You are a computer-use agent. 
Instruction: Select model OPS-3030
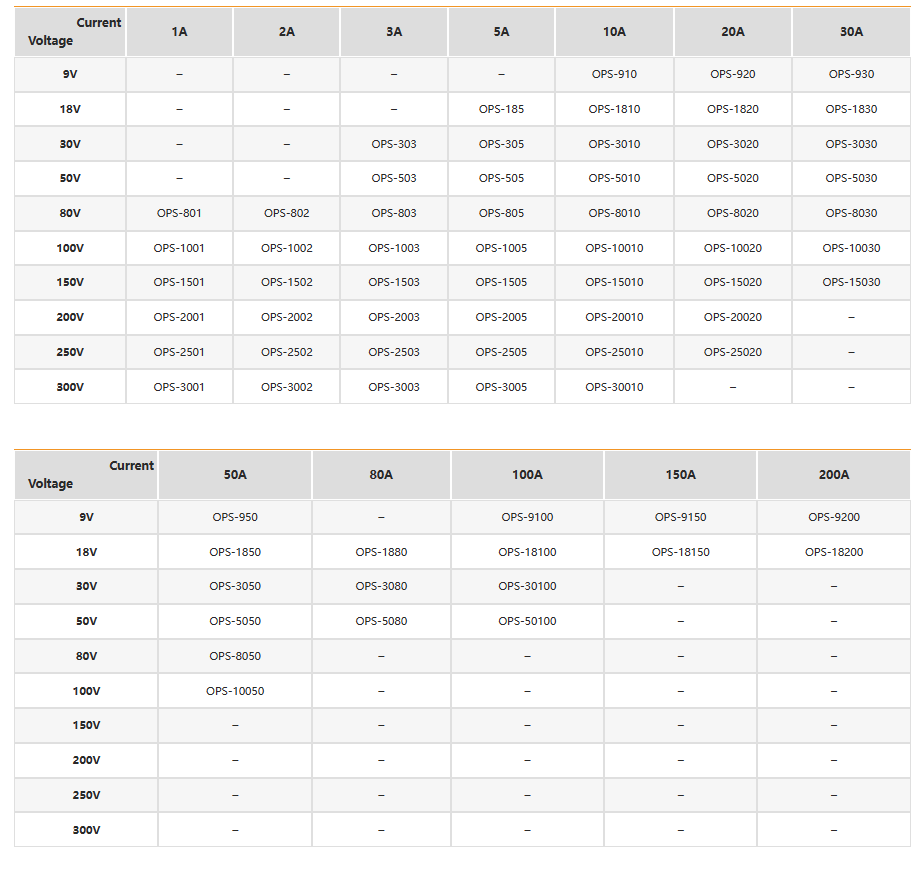point(851,144)
